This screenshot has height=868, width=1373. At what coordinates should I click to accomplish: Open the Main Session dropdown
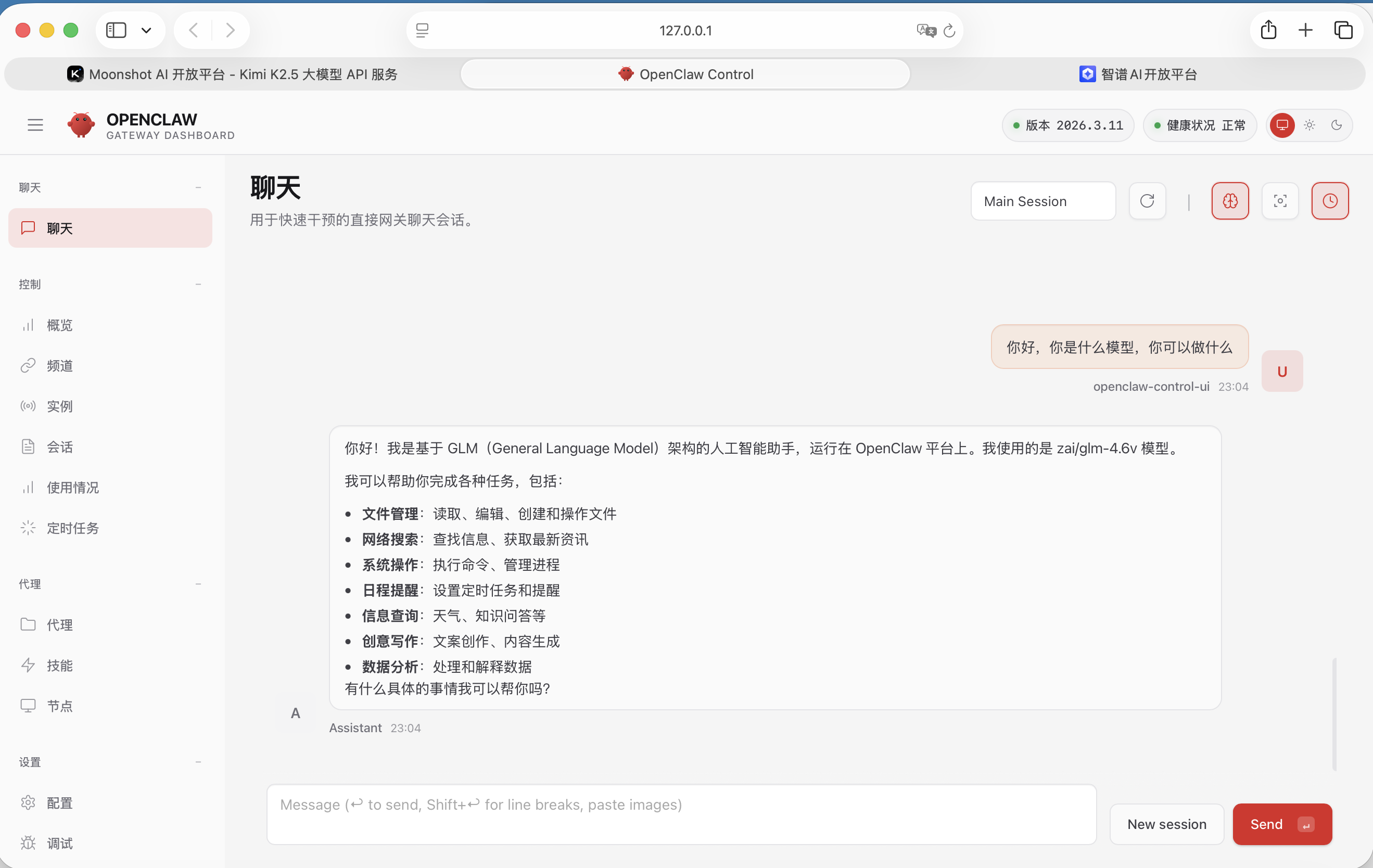[1043, 201]
